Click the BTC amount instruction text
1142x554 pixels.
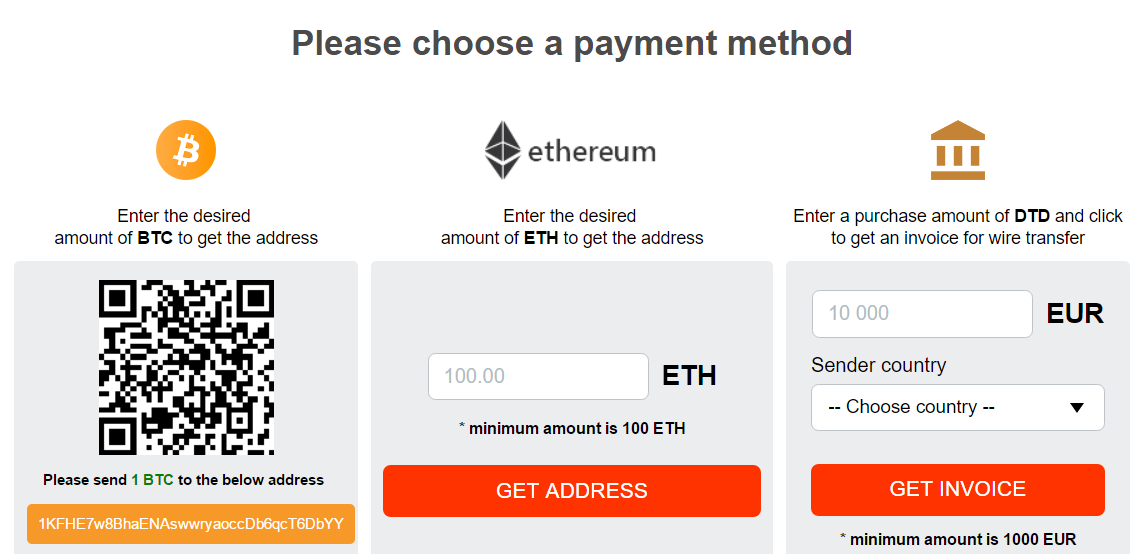pyautogui.click(x=186, y=227)
